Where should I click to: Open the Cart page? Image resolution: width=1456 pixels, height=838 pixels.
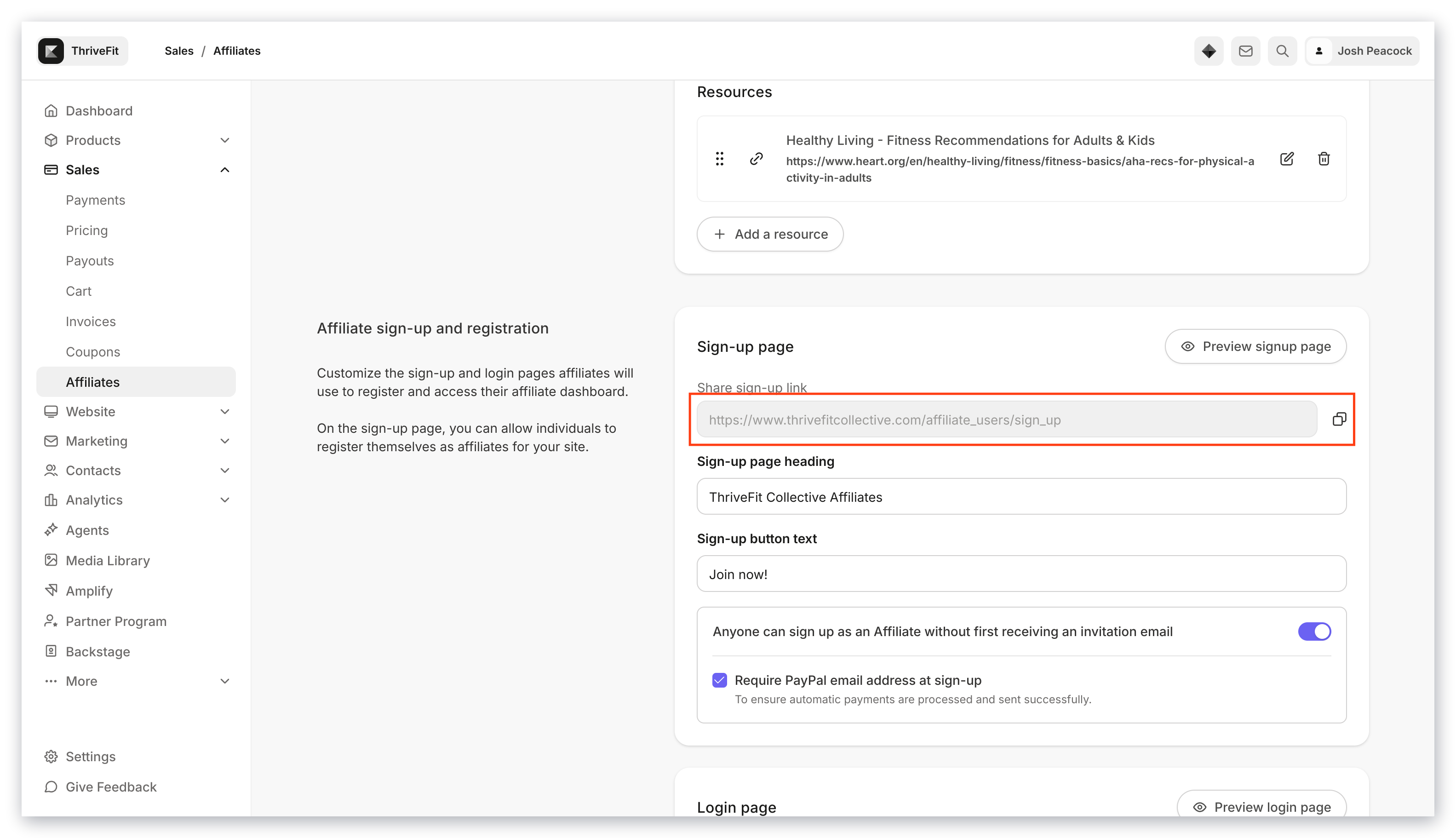click(79, 291)
